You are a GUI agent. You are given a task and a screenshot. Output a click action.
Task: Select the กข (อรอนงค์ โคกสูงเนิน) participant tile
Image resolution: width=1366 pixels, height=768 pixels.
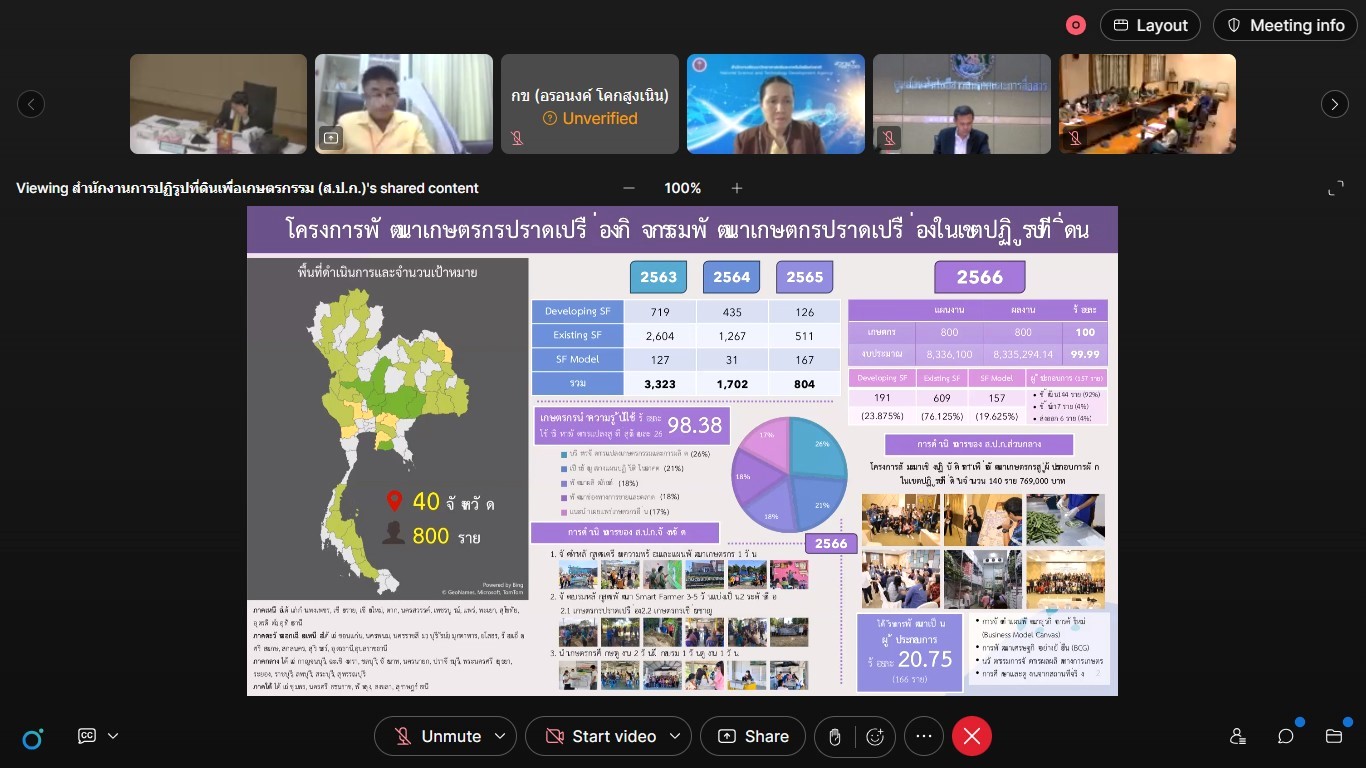590,104
